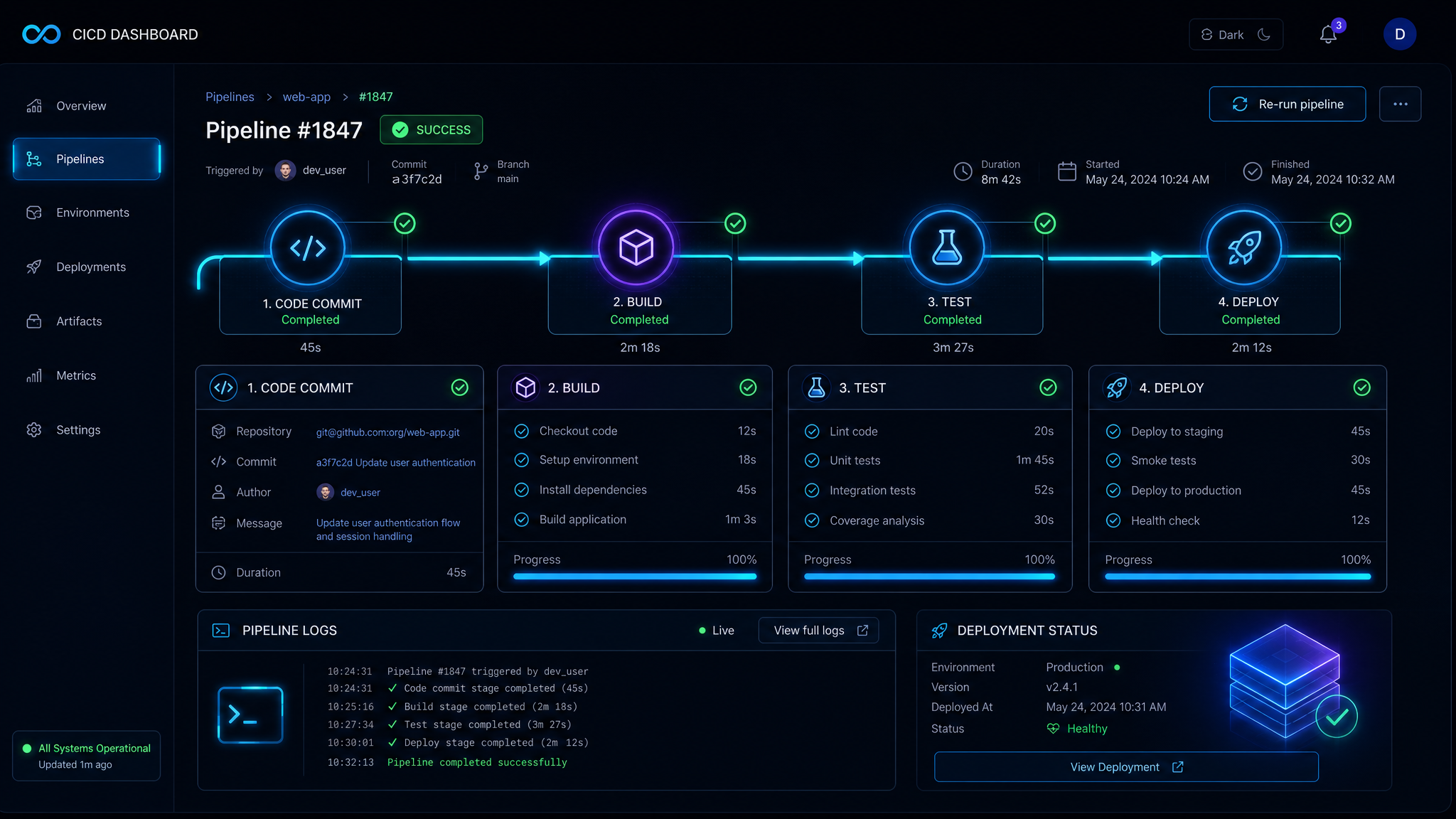The width and height of the screenshot is (1456, 819).
Task: Click the cube icon in 2. BUILD card header
Action: 525,387
